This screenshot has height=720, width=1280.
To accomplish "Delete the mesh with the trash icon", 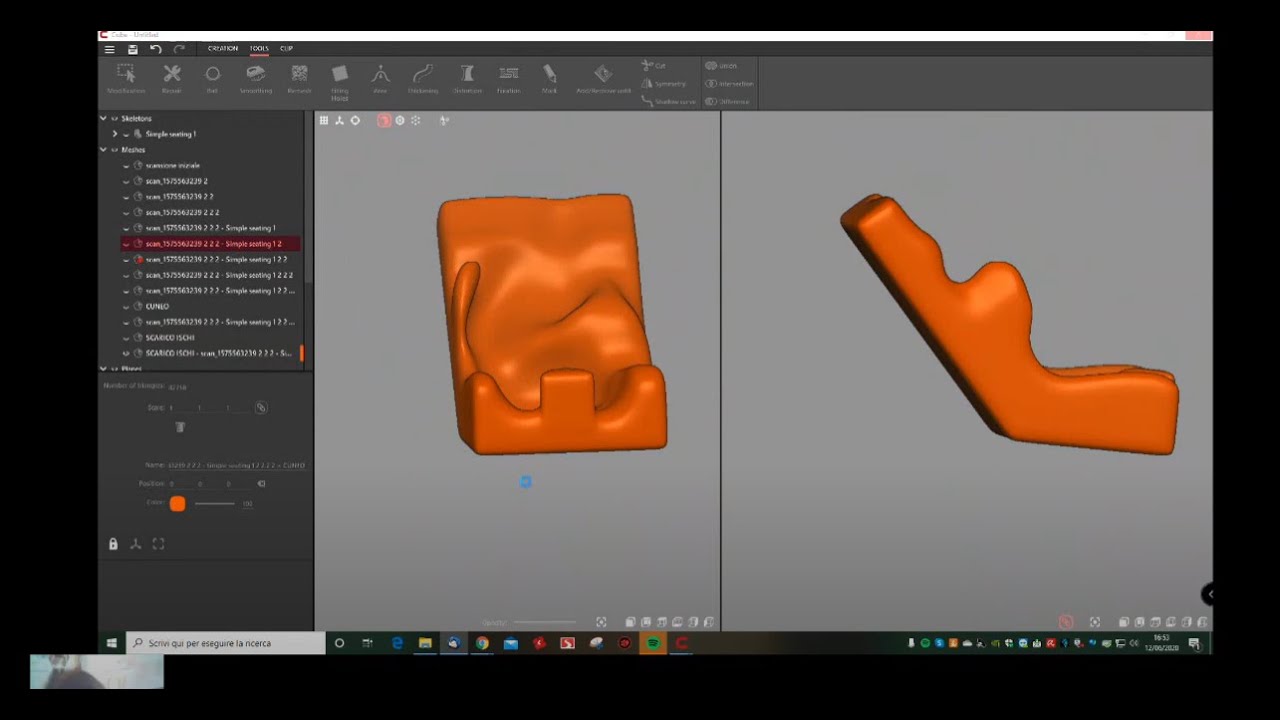I will tap(180, 427).
